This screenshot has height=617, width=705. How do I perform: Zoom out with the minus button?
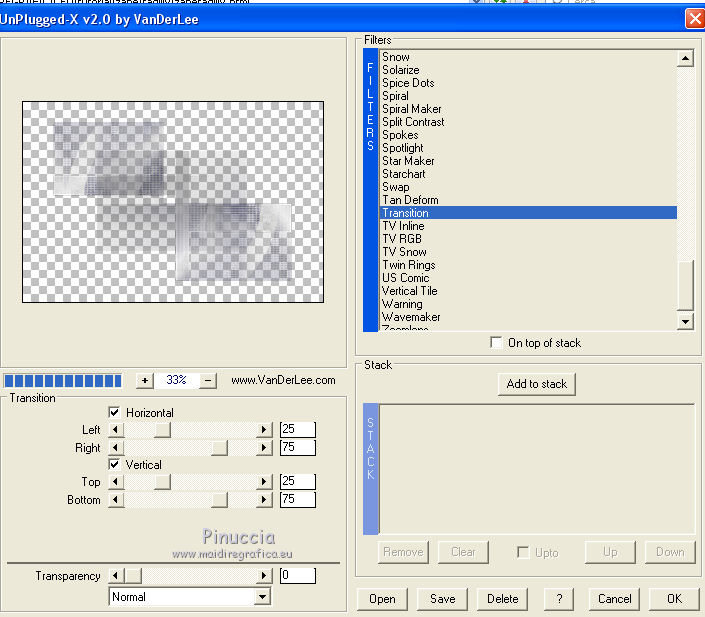[x=208, y=380]
